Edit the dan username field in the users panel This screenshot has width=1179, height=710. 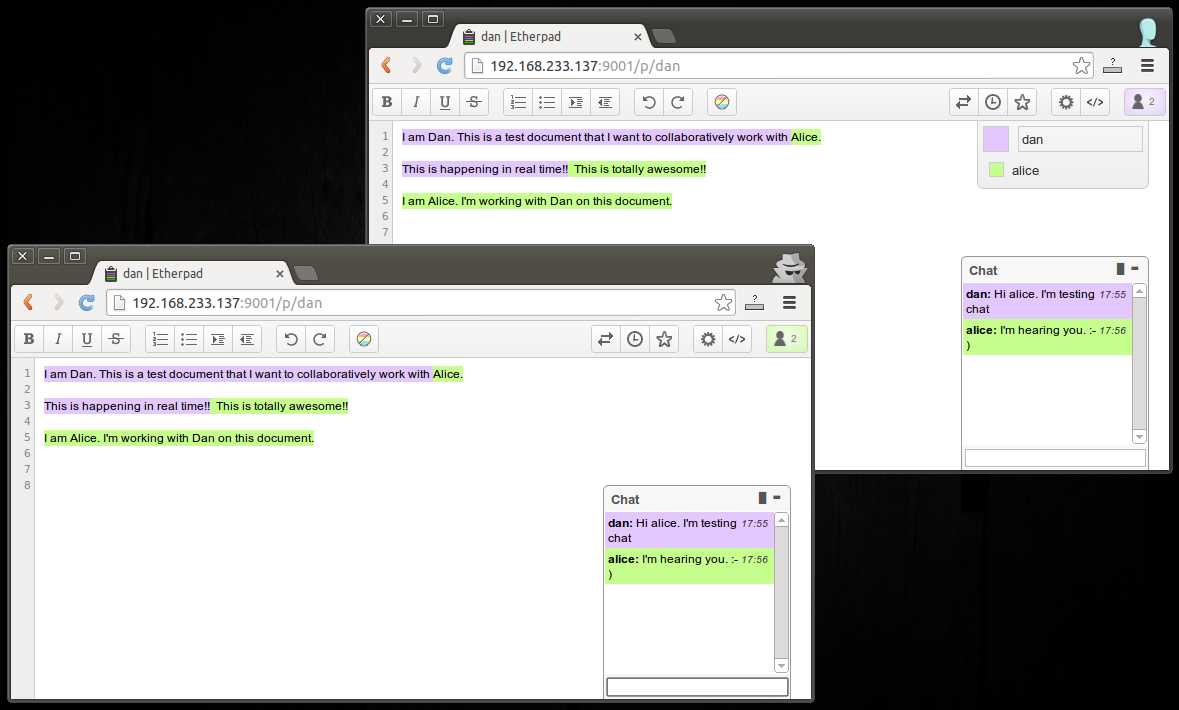[1080, 139]
